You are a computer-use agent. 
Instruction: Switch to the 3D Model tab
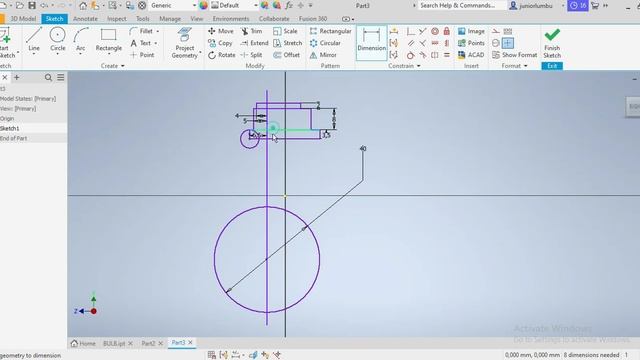coord(23,19)
